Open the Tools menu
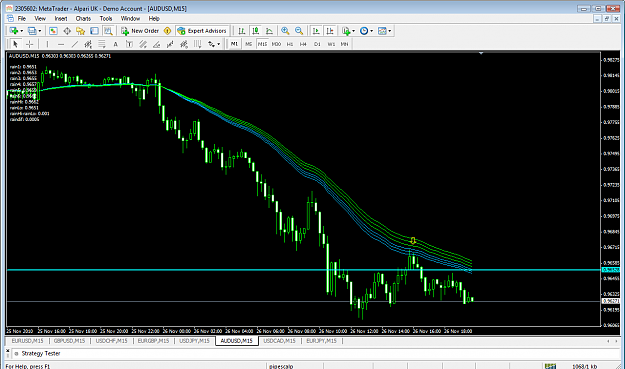The height and width of the screenshot is (369, 625). (x=106, y=18)
